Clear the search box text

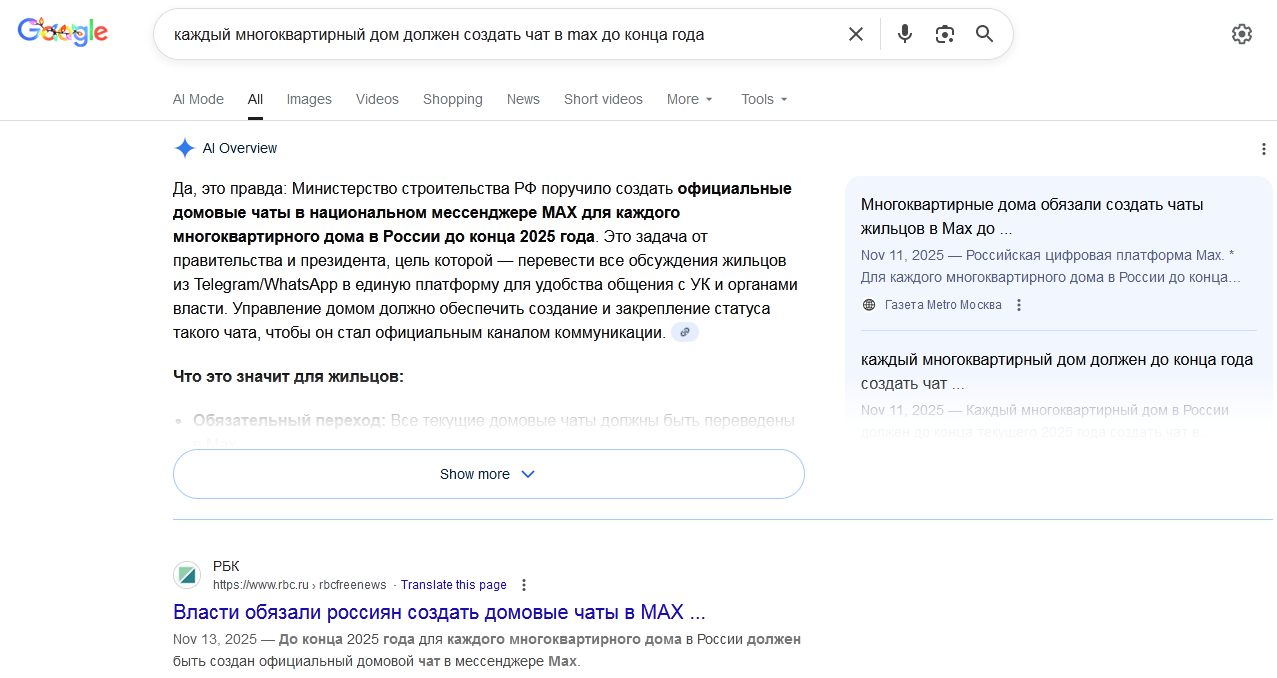pos(856,34)
